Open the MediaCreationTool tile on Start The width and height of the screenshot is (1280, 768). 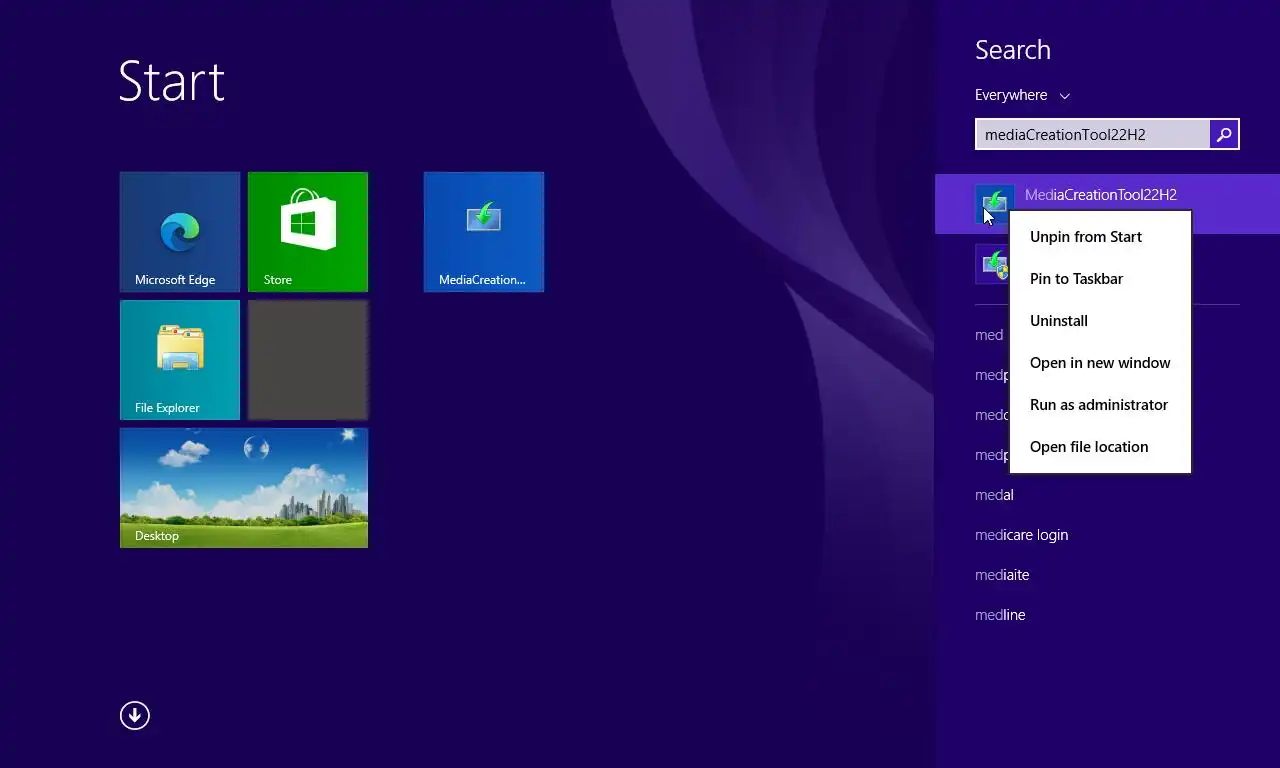tap(484, 232)
